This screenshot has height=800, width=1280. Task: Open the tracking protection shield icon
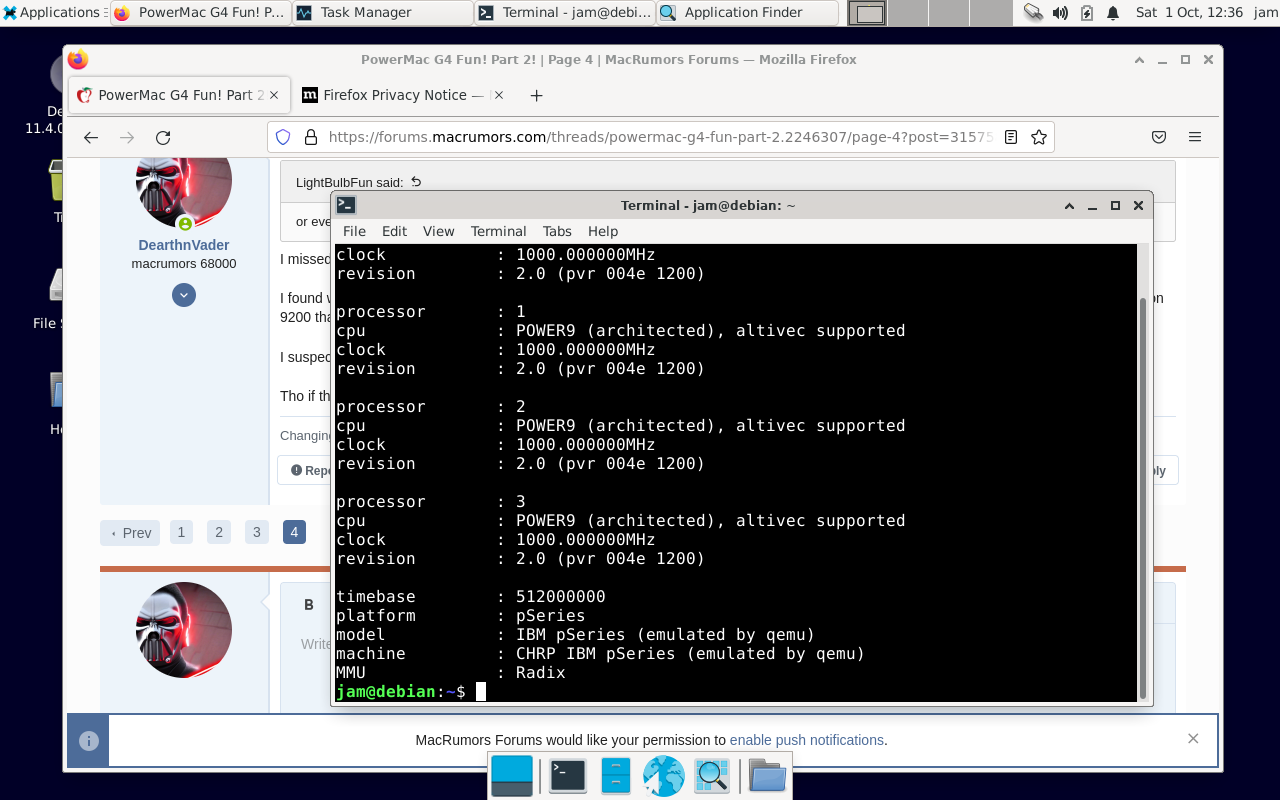(x=283, y=137)
